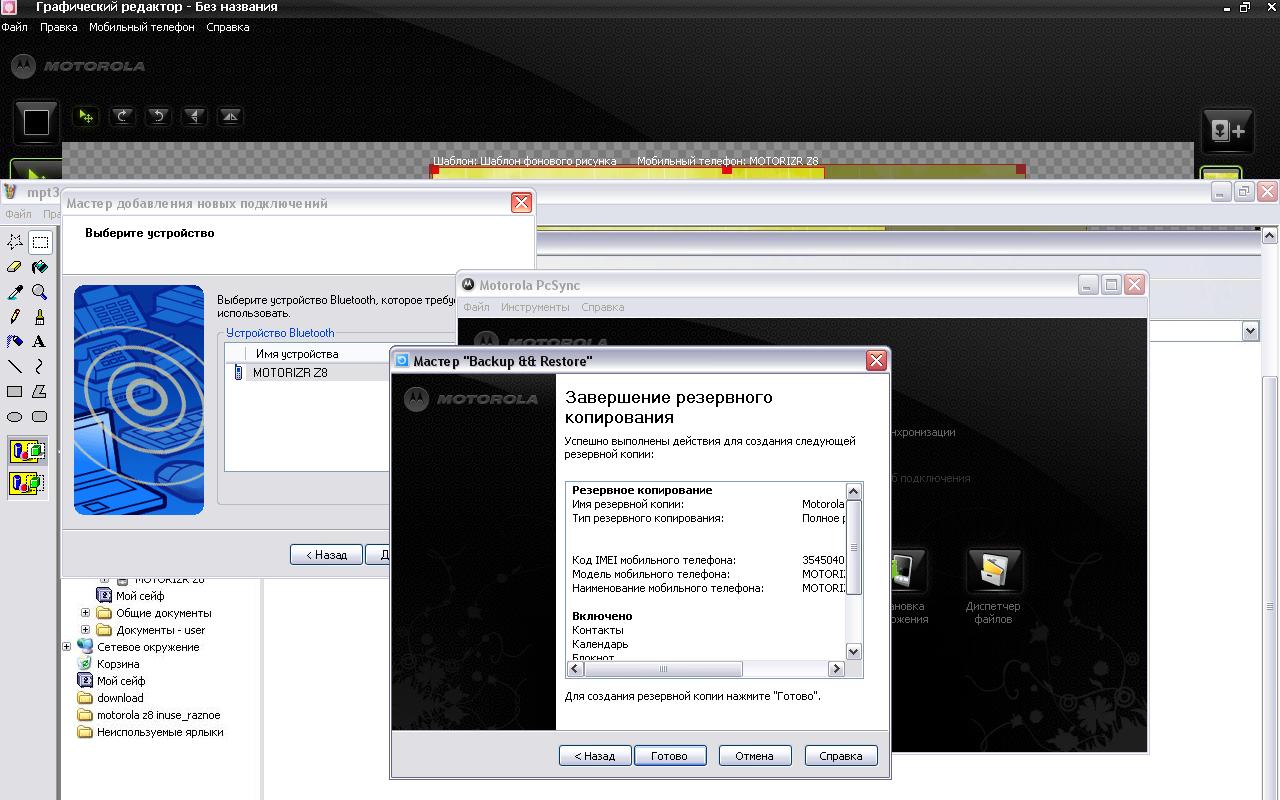Open Инструменты menu in Motorola PcSync
This screenshot has height=800, width=1280.
[535, 307]
